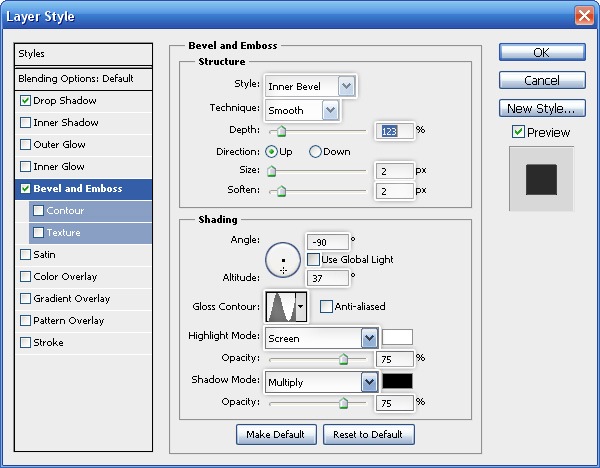This screenshot has height=468, width=600.
Task: Select Blending Options: Default entry
Action: pyautogui.click(x=83, y=79)
